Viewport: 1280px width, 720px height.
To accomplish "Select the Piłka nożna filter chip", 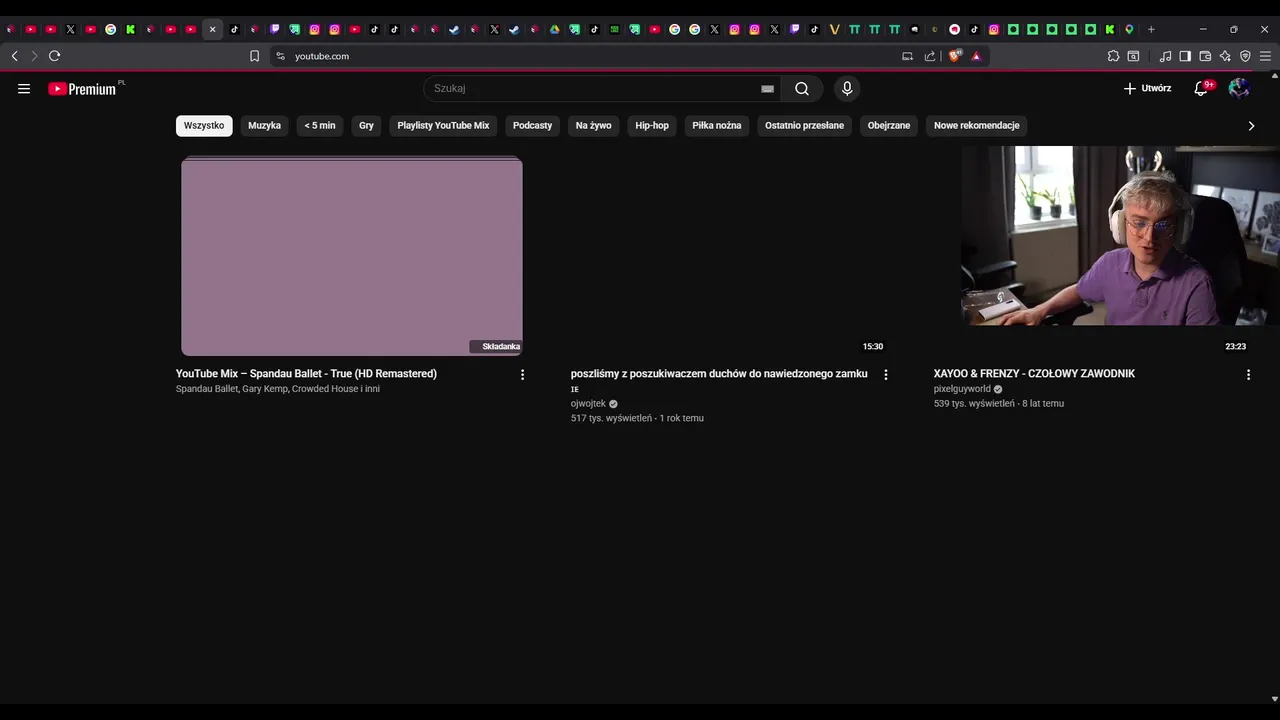I will (x=717, y=125).
